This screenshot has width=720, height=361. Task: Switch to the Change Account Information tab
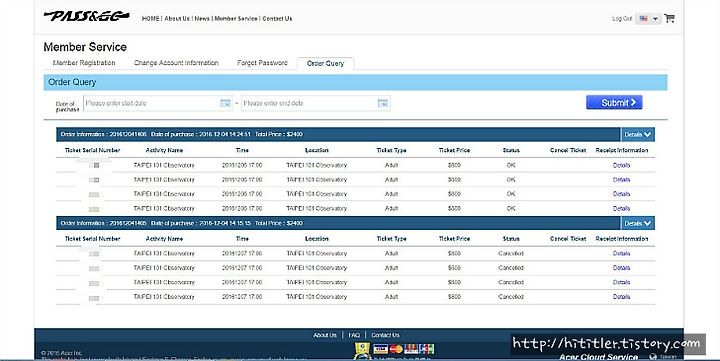[x=176, y=63]
